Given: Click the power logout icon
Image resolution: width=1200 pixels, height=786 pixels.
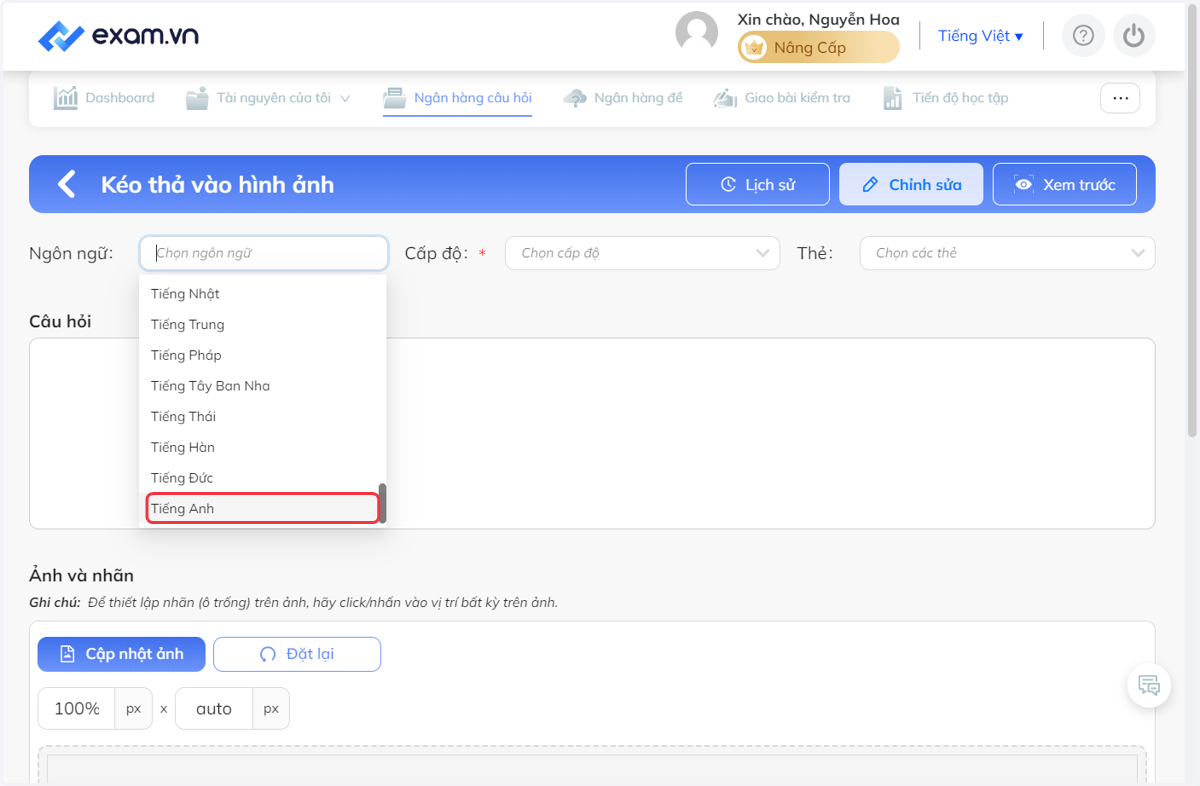Looking at the screenshot, I should tap(1133, 36).
